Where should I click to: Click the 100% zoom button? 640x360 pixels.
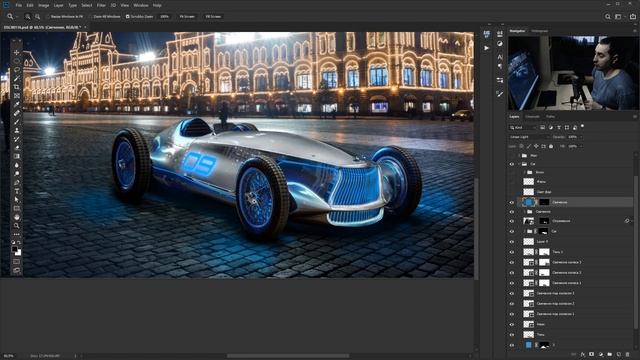point(164,17)
